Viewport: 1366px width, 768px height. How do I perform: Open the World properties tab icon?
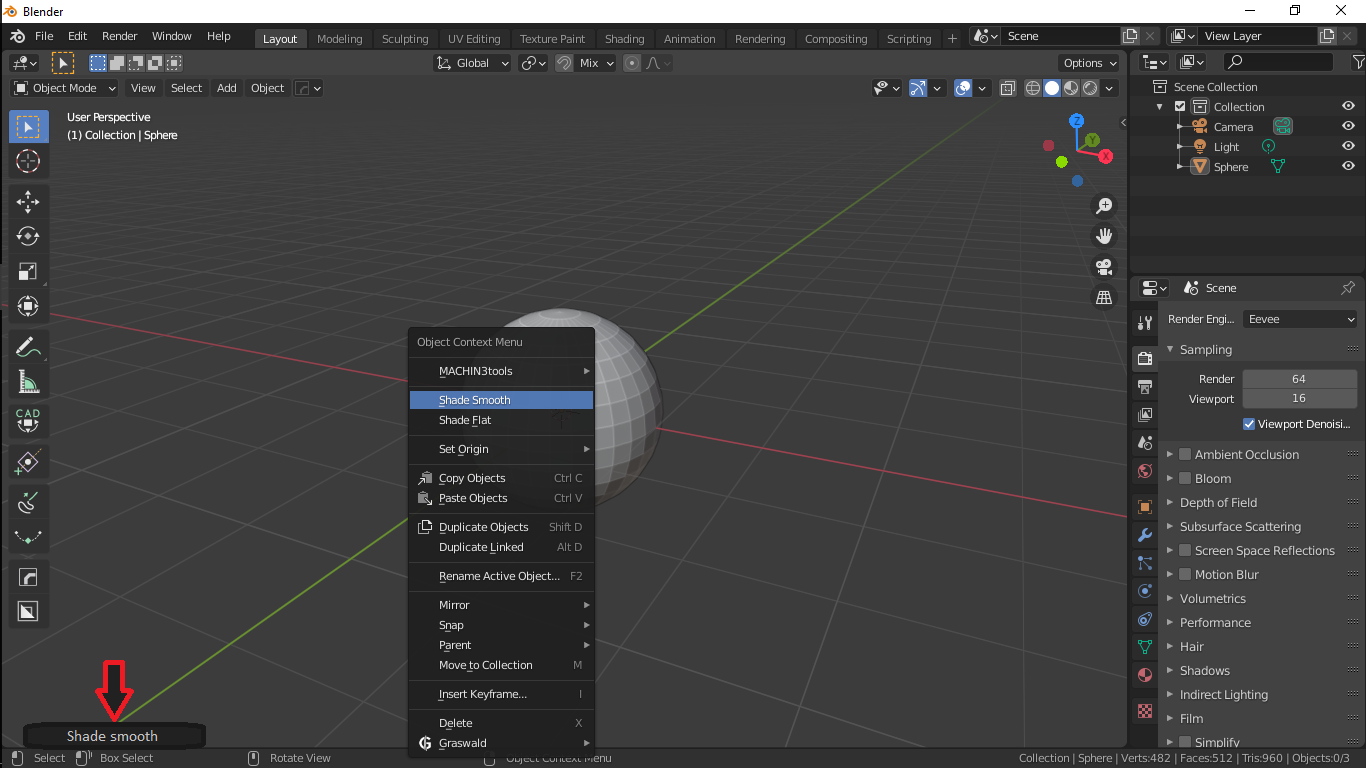coord(1145,471)
